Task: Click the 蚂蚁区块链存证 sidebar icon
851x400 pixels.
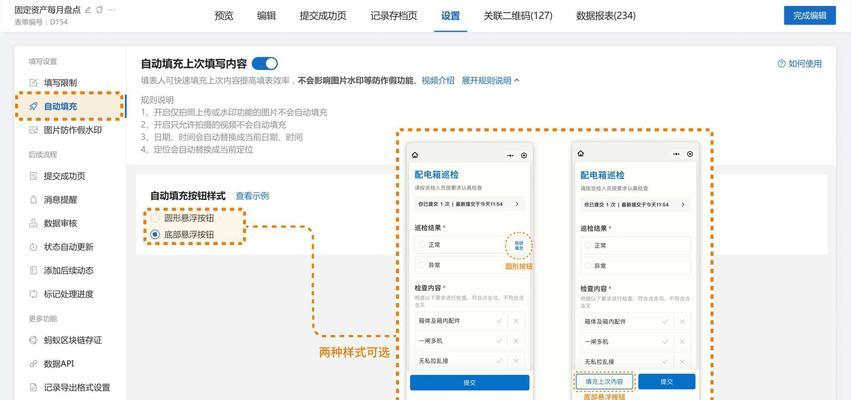Action: (33, 341)
